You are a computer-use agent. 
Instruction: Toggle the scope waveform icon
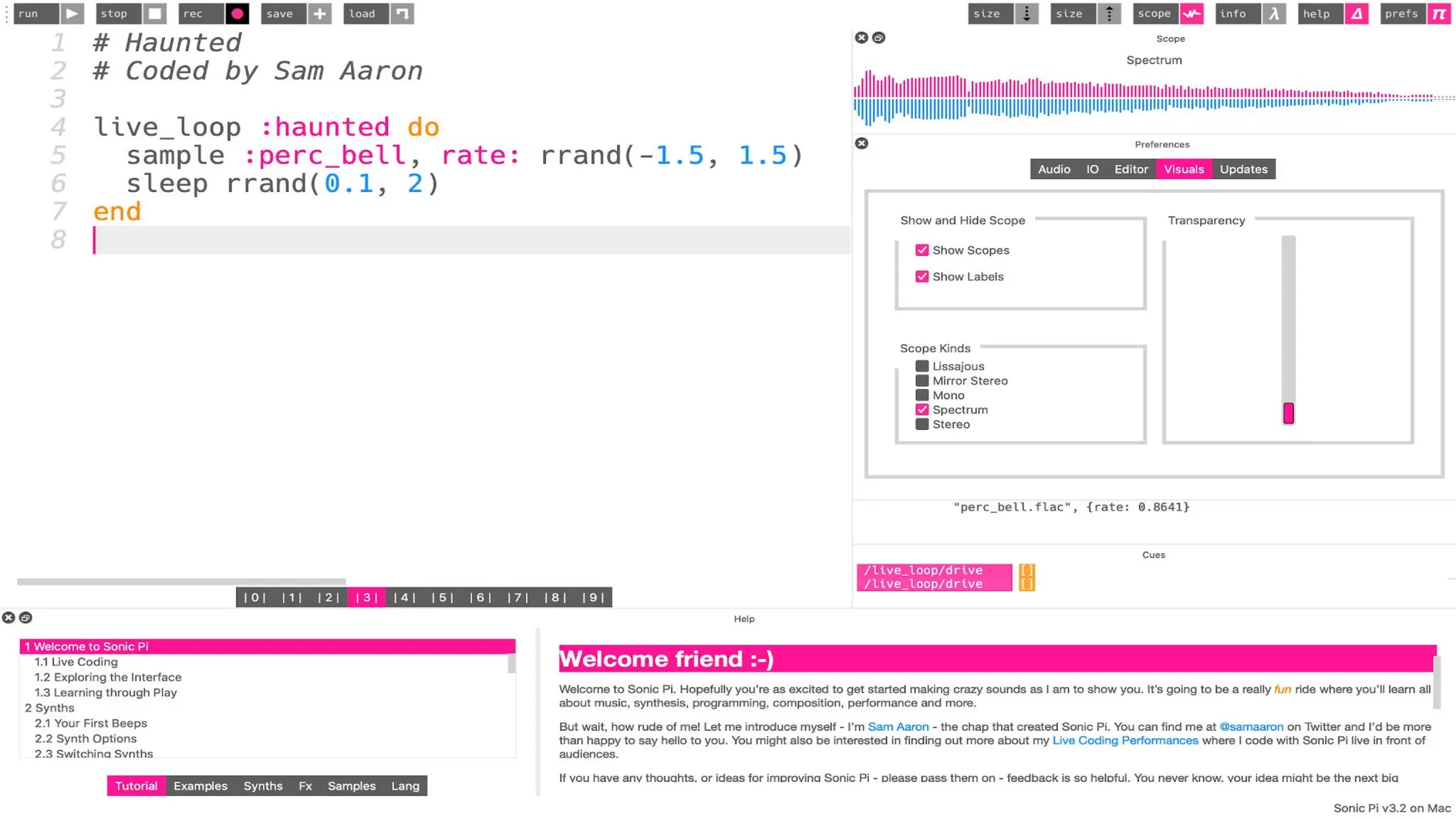tap(1192, 14)
